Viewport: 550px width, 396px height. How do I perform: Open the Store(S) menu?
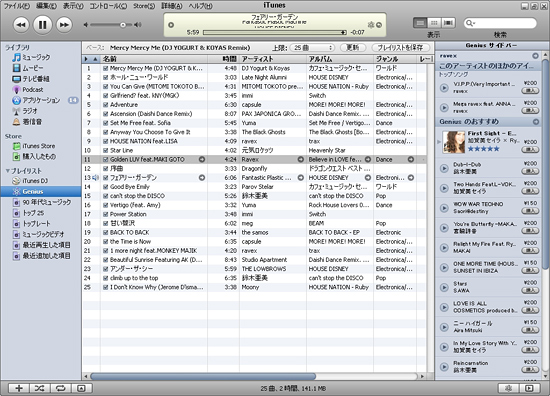click(144, 6)
